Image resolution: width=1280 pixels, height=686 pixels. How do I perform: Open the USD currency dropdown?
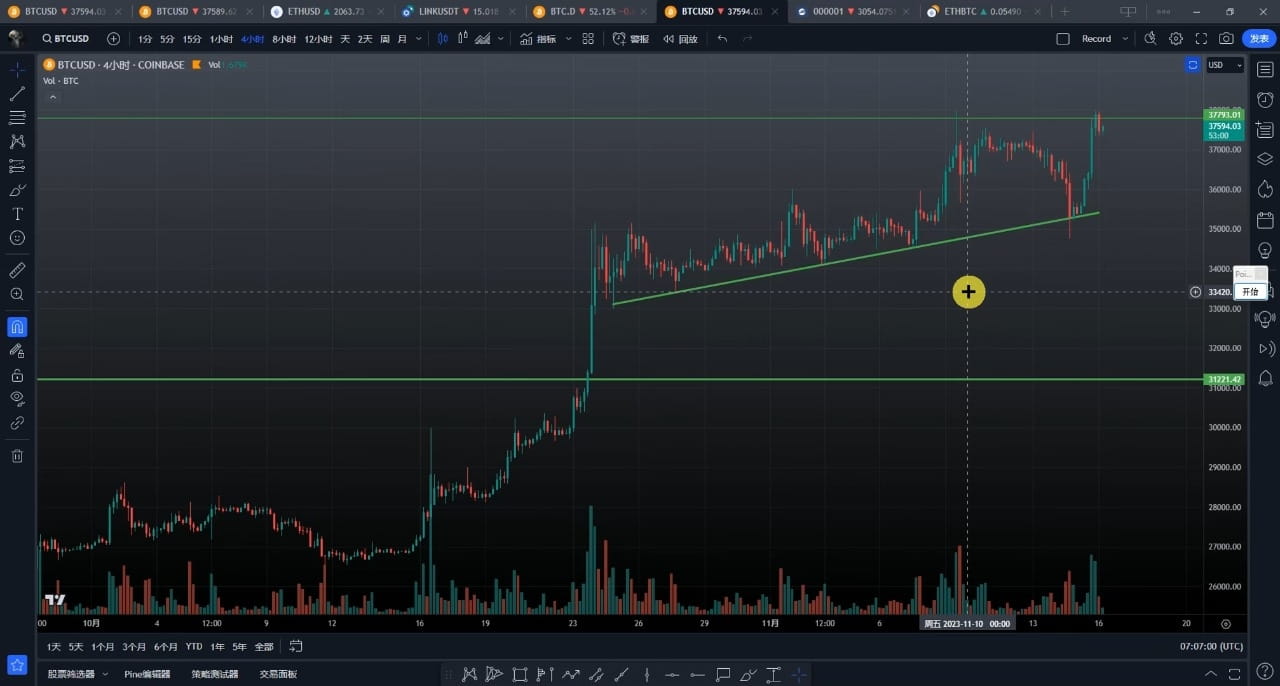click(x=1225, y=65)
